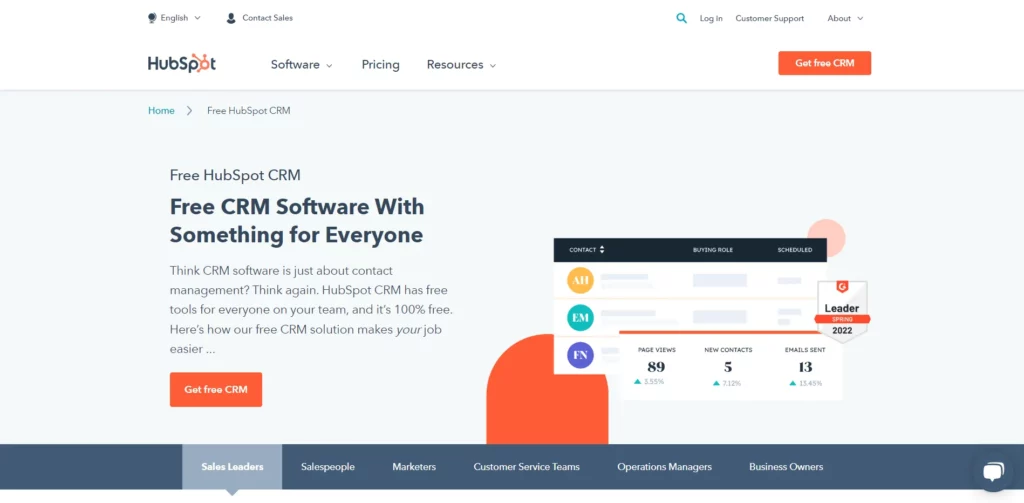Follow the Contact Sales link
Viewport: 1024px width, 503px height.
[x=267, y=18]
